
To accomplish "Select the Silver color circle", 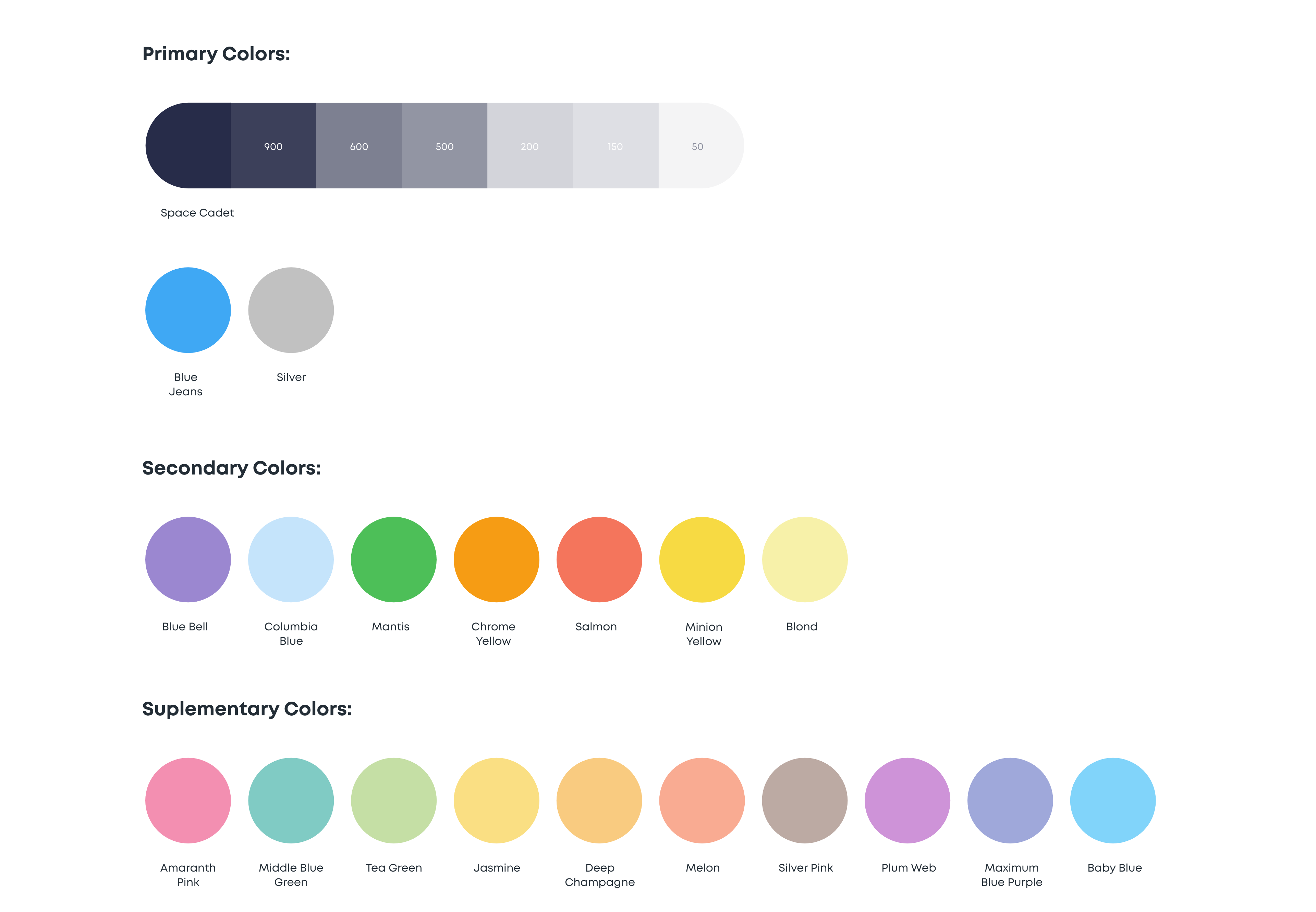I will [x=290, y=310].
